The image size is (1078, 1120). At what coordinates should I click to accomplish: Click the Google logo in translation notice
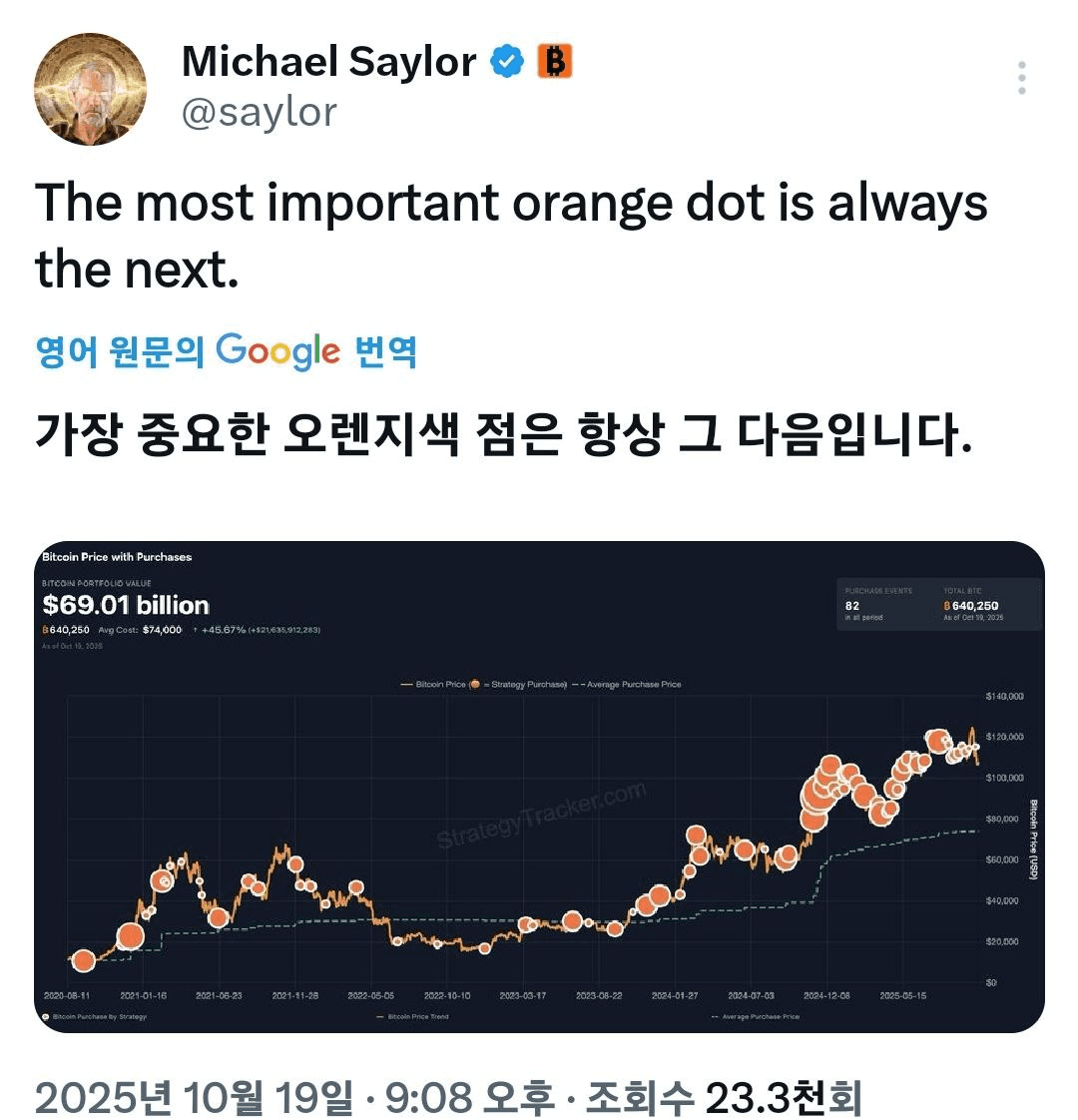tap(277, 350)
